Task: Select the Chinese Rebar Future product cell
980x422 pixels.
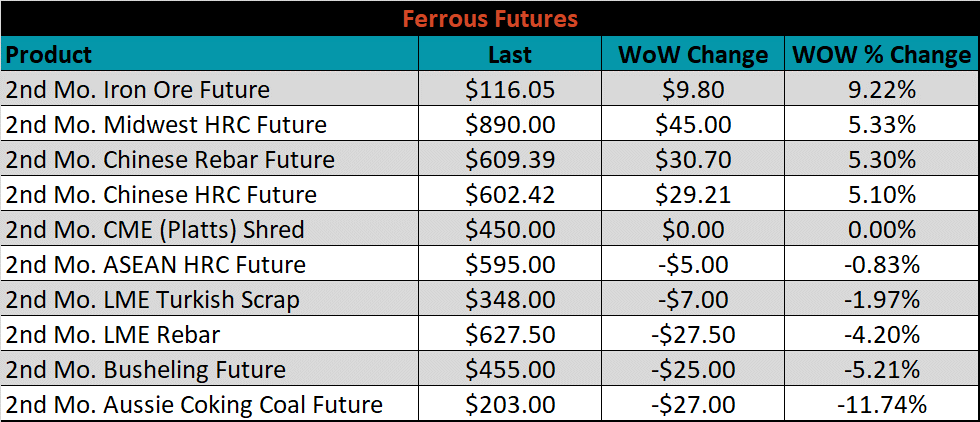Action: (210, 159)
